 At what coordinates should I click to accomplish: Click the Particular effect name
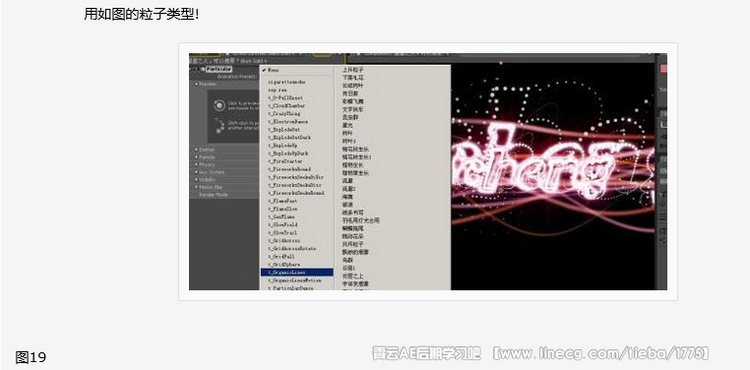(x=219, y=70)
